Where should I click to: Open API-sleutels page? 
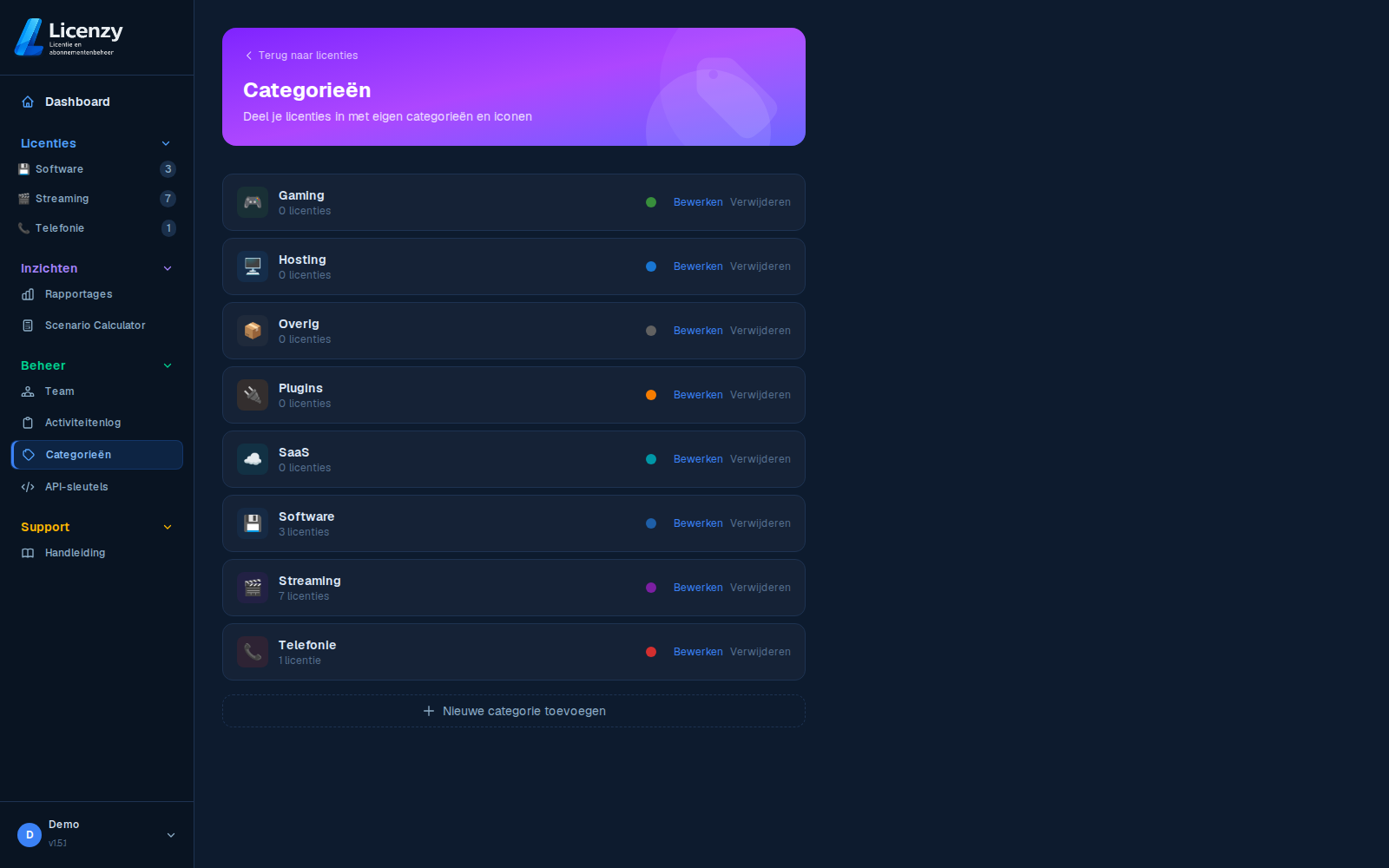tap(97, 487)
